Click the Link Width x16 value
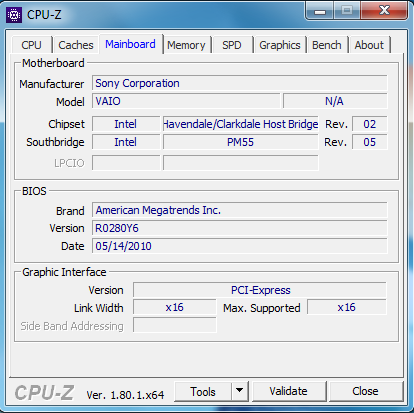 (175, 307)
